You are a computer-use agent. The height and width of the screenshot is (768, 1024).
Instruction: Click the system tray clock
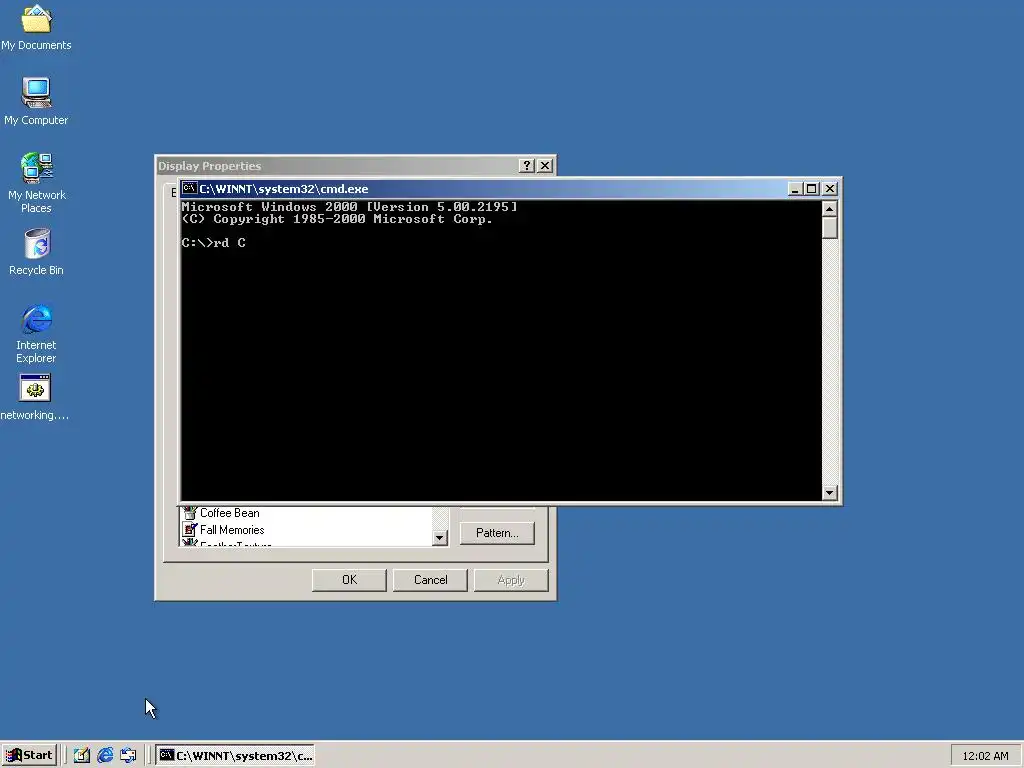click(x=985, y=756)
